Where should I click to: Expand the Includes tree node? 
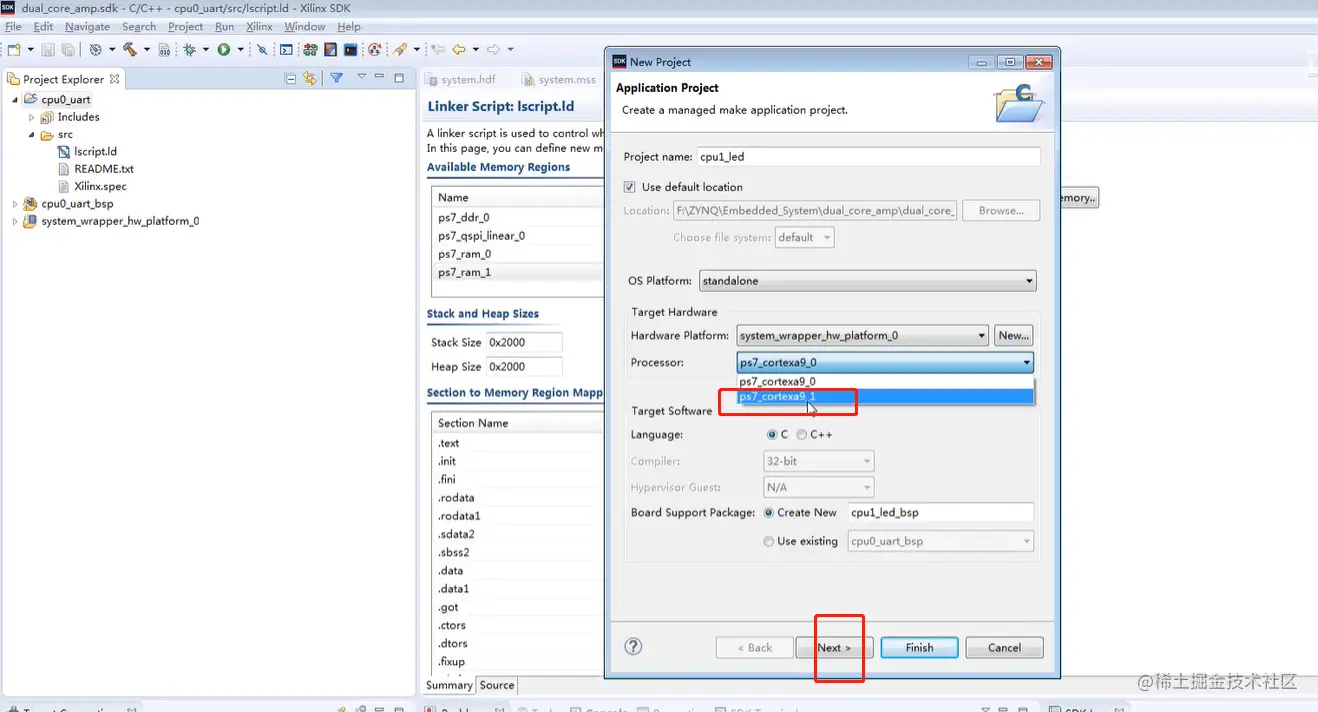31,118
